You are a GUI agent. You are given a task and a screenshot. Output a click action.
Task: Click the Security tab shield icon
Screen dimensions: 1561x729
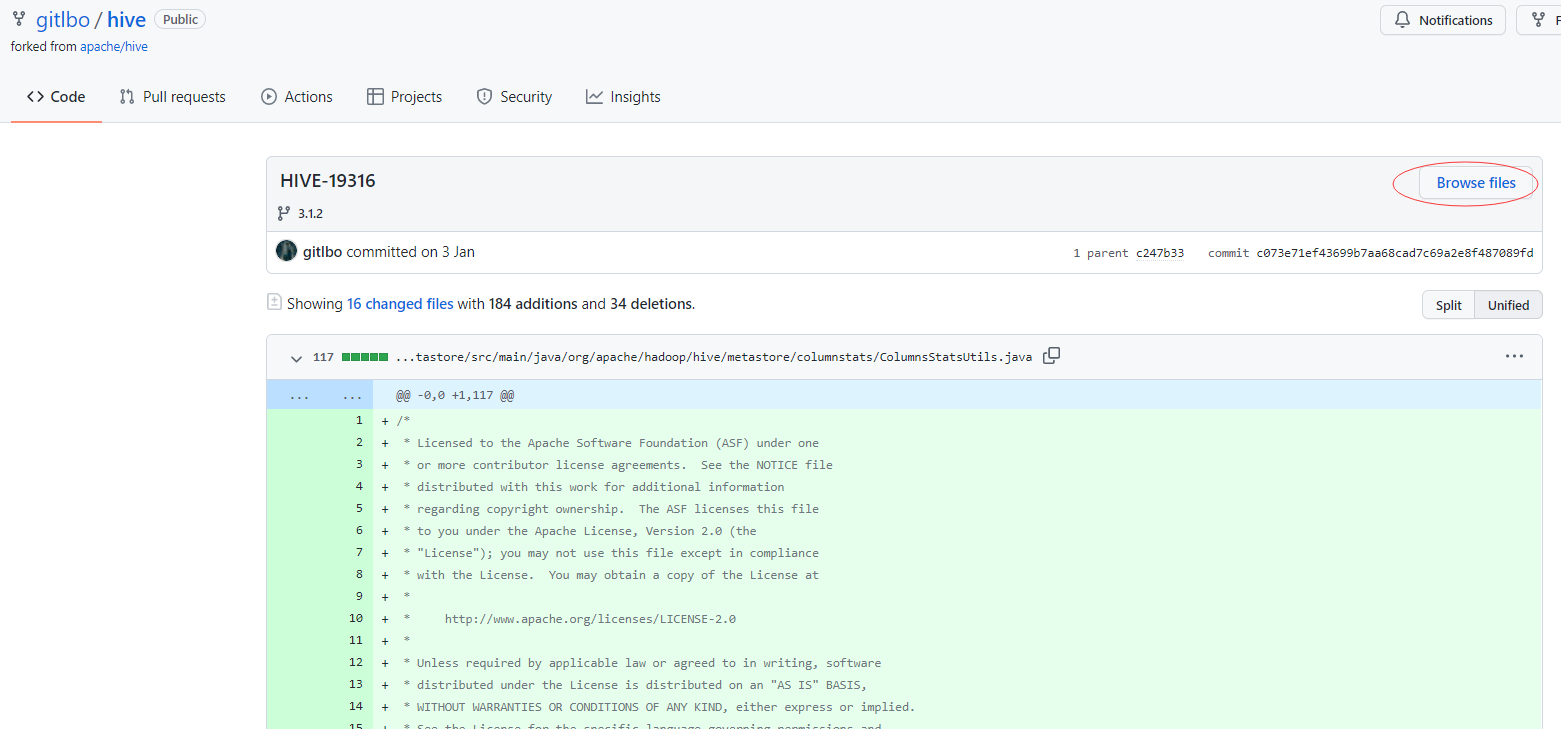click(x=485, y=97)
